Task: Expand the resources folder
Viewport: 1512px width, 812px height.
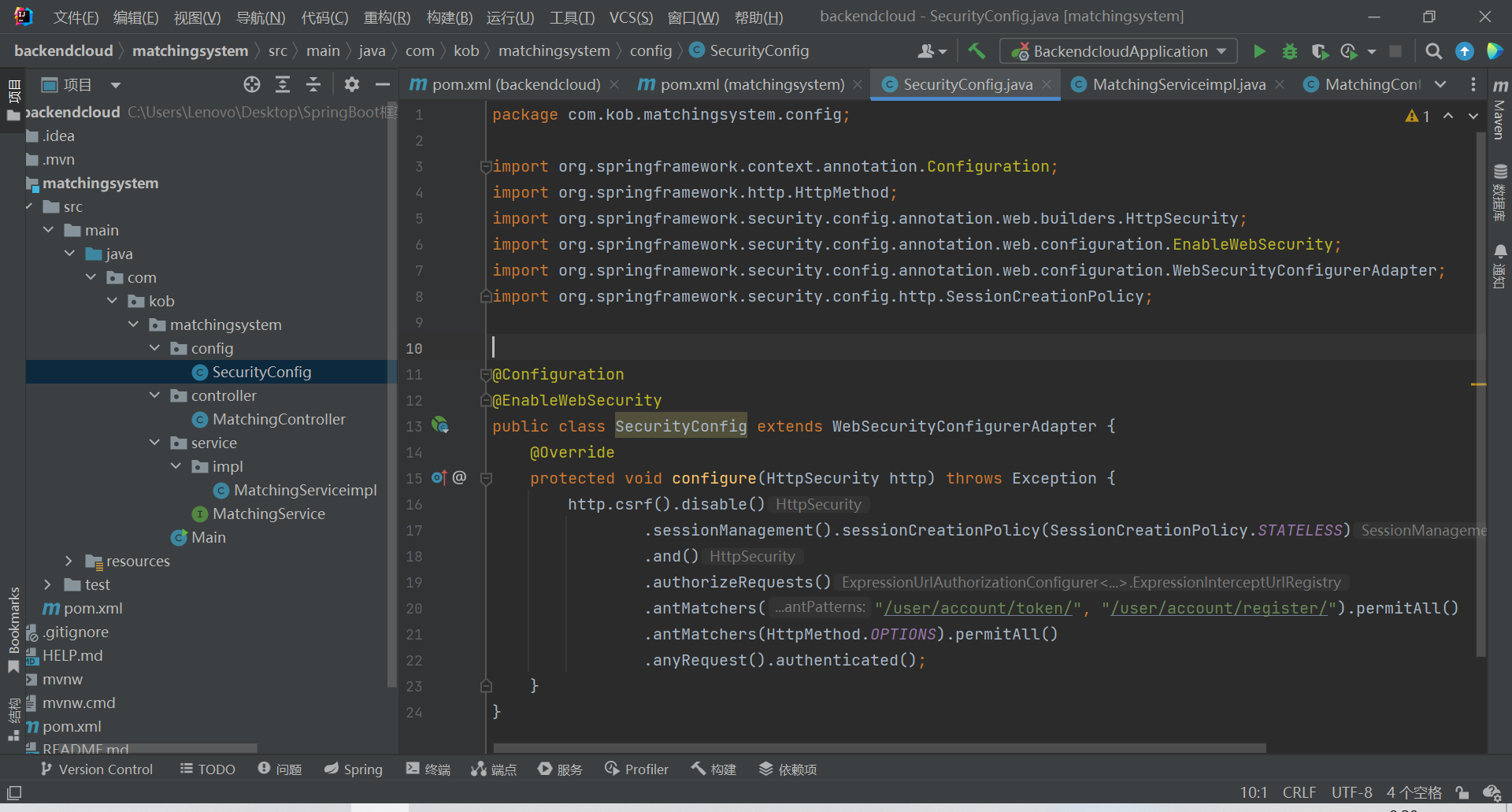Action: [x=69, y=561]
